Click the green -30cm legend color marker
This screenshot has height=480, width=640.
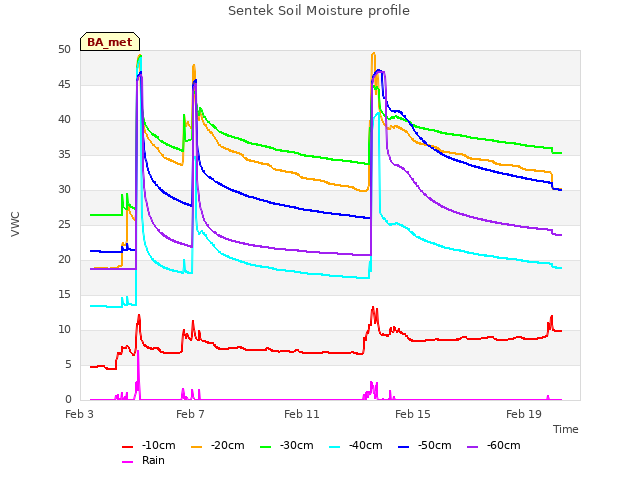click(x=265, y=447)
